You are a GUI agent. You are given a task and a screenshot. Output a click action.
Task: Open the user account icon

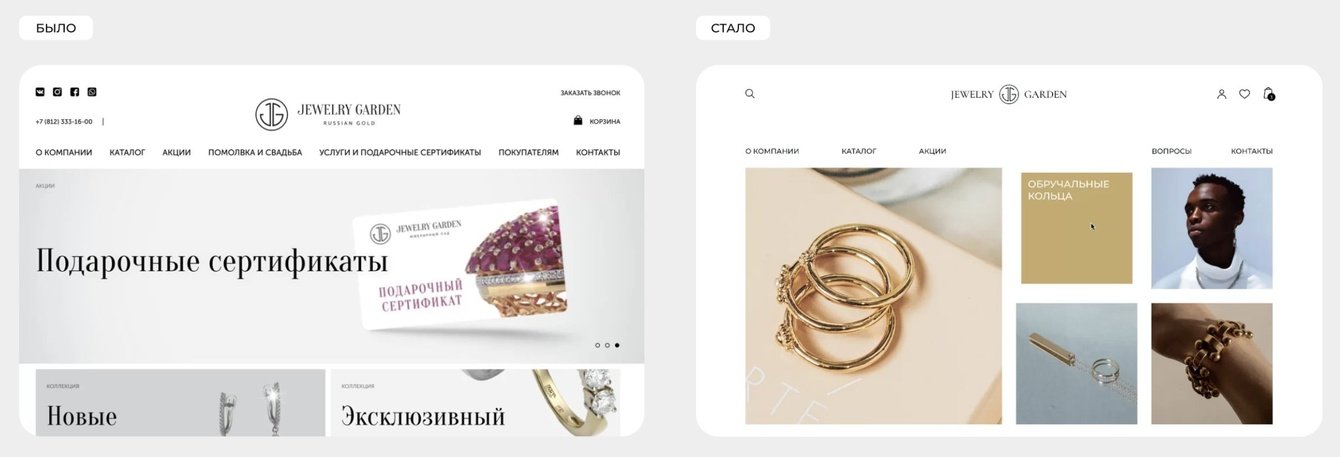pos(1221,94)
